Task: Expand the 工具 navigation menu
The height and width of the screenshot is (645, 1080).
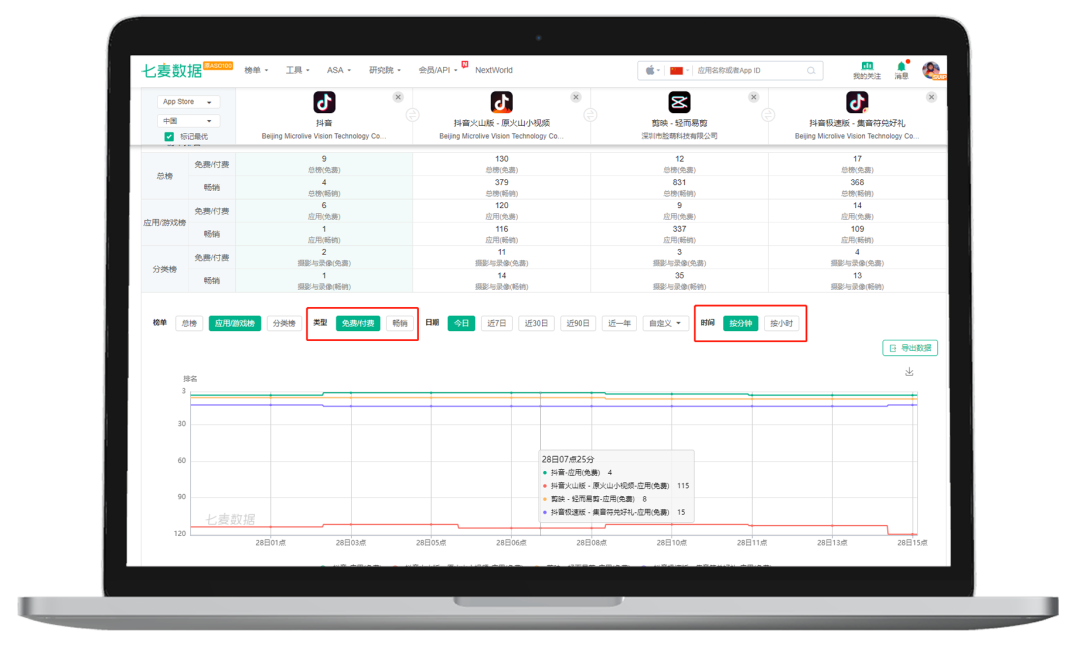Action: tap(298, 70)
